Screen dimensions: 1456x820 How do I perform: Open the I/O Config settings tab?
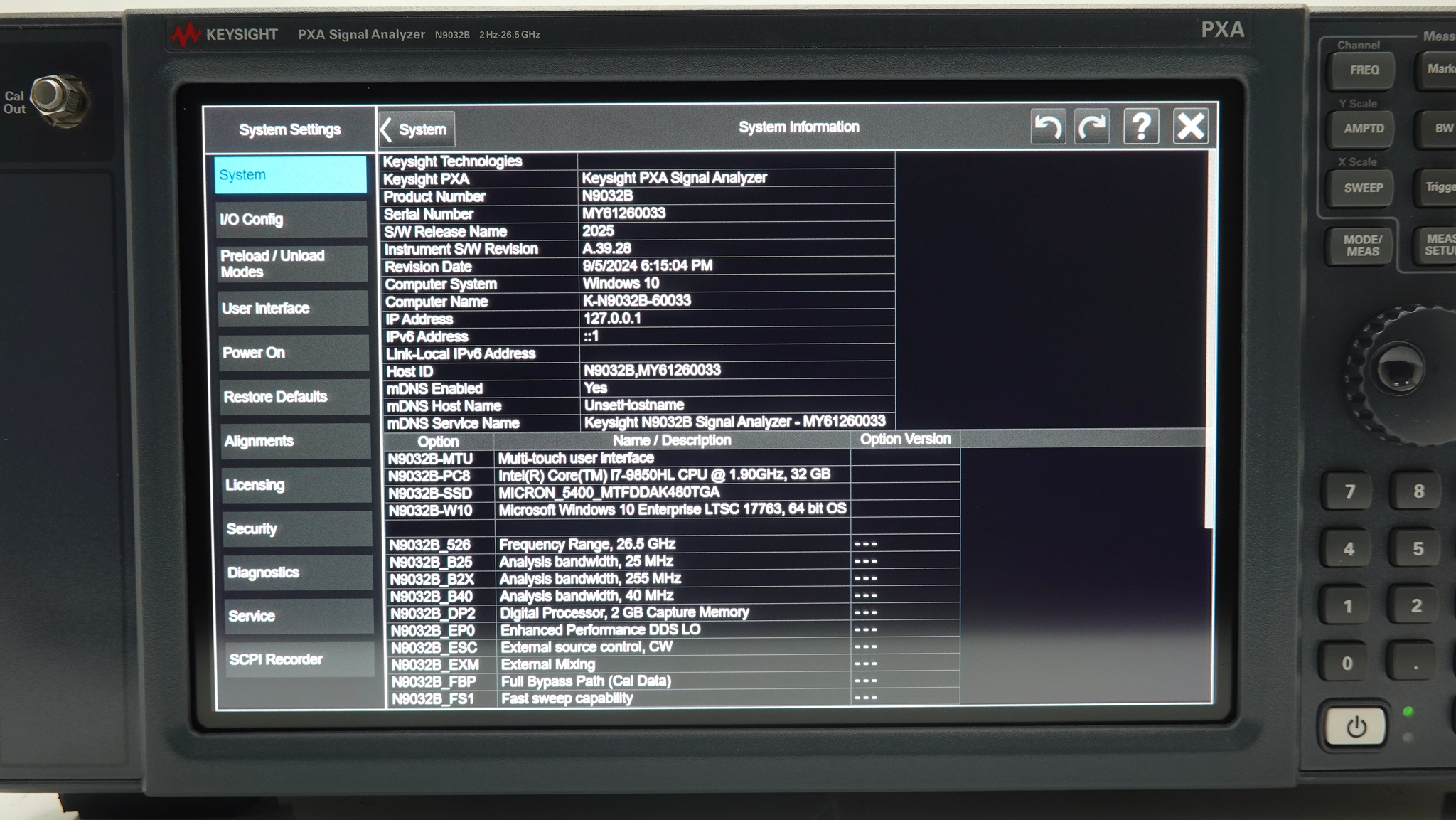click(291, 219)
